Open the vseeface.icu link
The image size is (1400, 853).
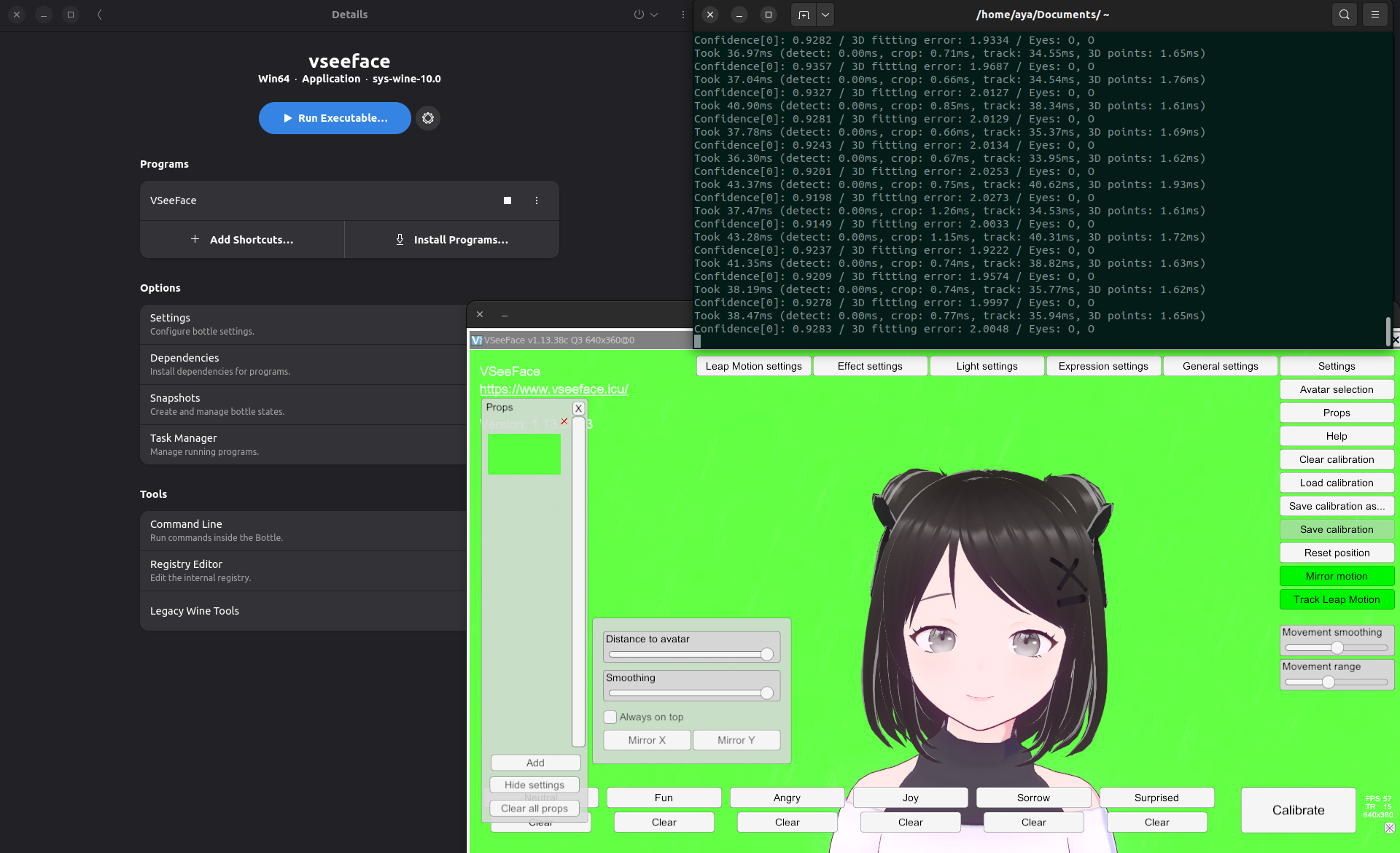[553, 389]
